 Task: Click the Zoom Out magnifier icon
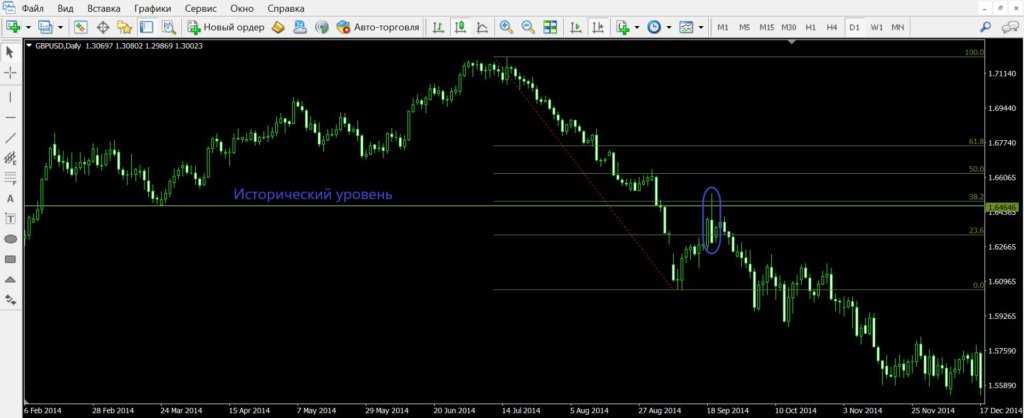[528, 27]
